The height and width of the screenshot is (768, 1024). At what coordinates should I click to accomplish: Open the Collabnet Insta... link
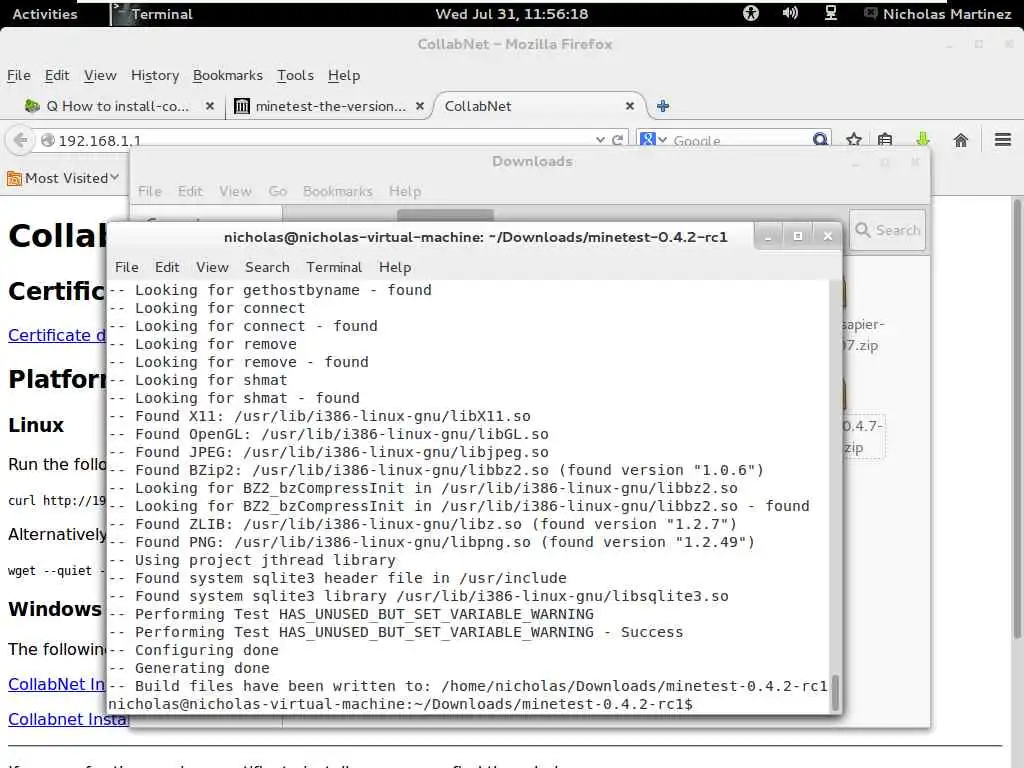[x=69, y=719]
